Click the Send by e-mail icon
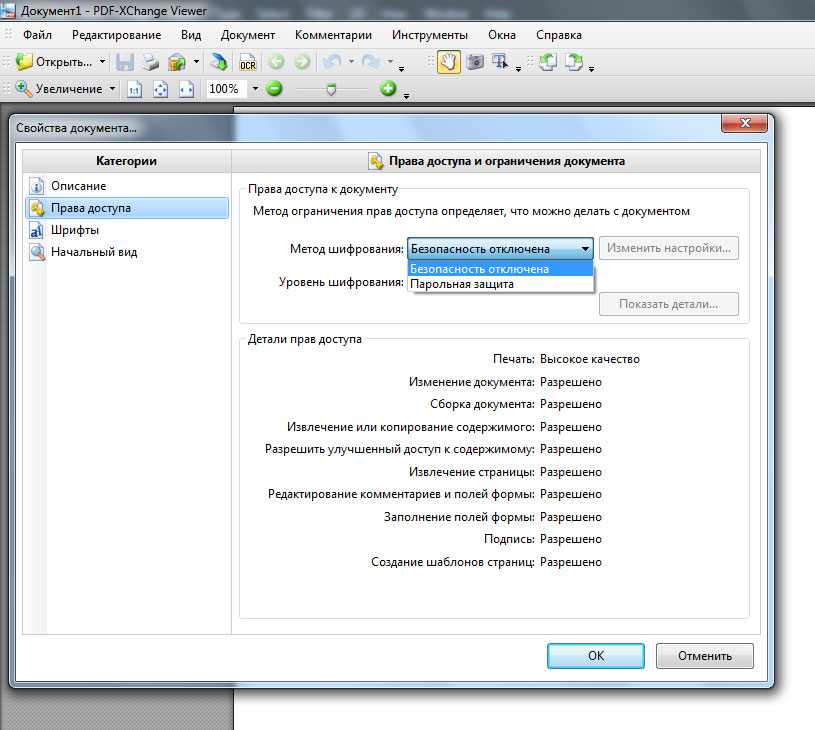This screenshot has height=730, width=815. [177, 62]
